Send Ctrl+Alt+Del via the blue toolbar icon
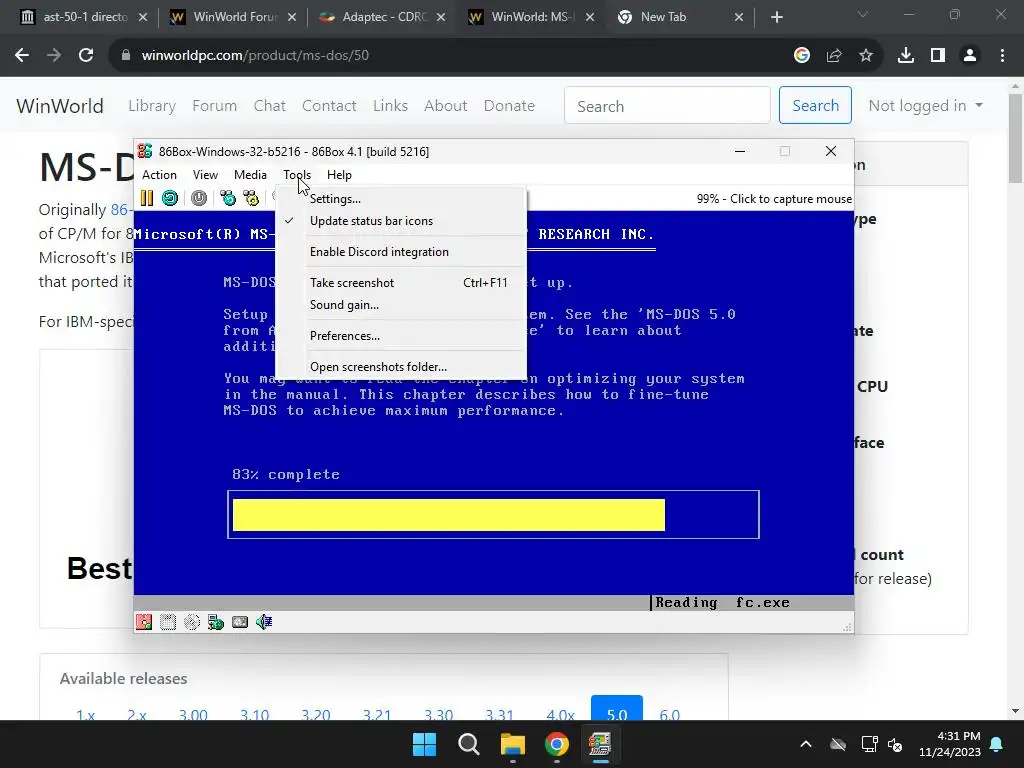 228,198
